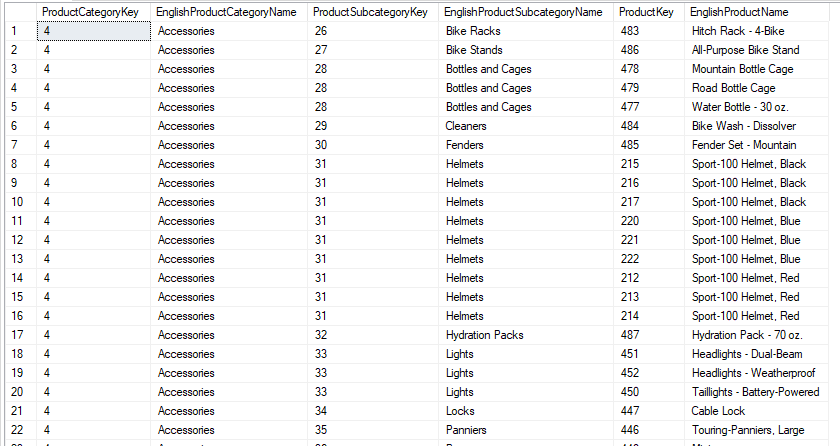Select row number 1 header
Screen dimensions: 840x446
click(21, 31)
